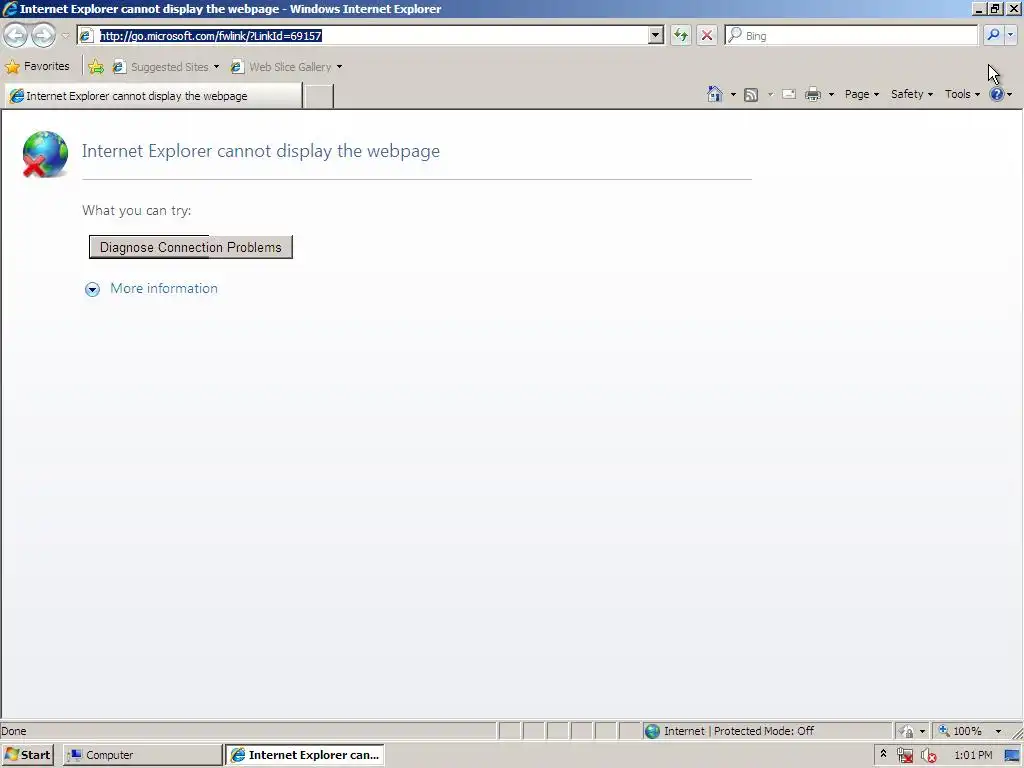The image size is (1024, 768).
Task: Click the Help question mark icon
Action: [997, 94]
